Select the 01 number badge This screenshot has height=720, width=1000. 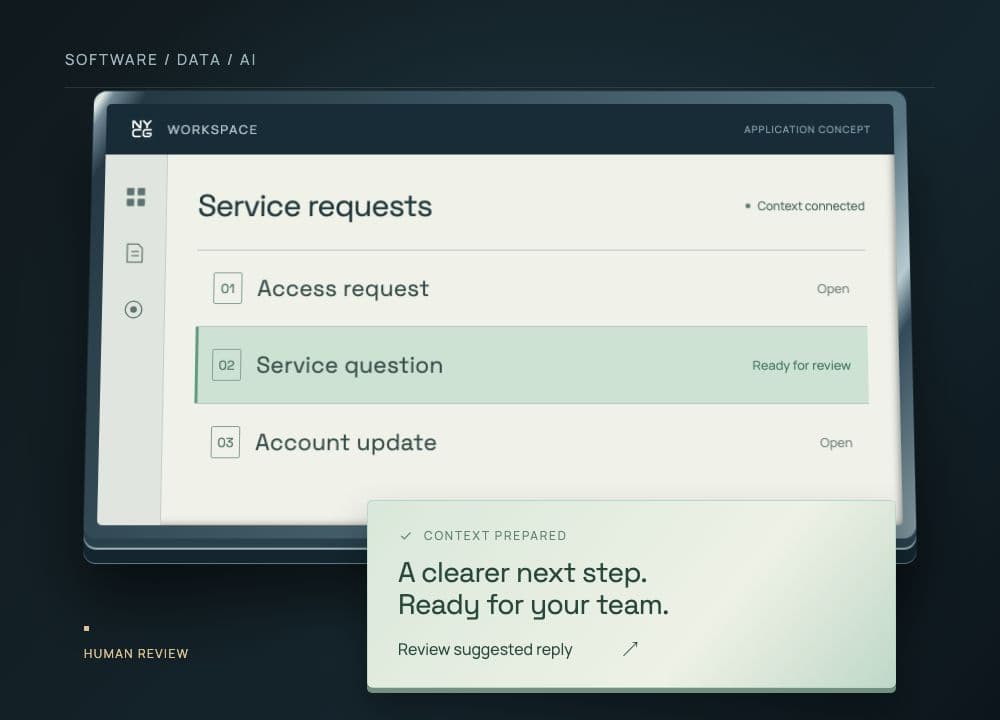228,288
